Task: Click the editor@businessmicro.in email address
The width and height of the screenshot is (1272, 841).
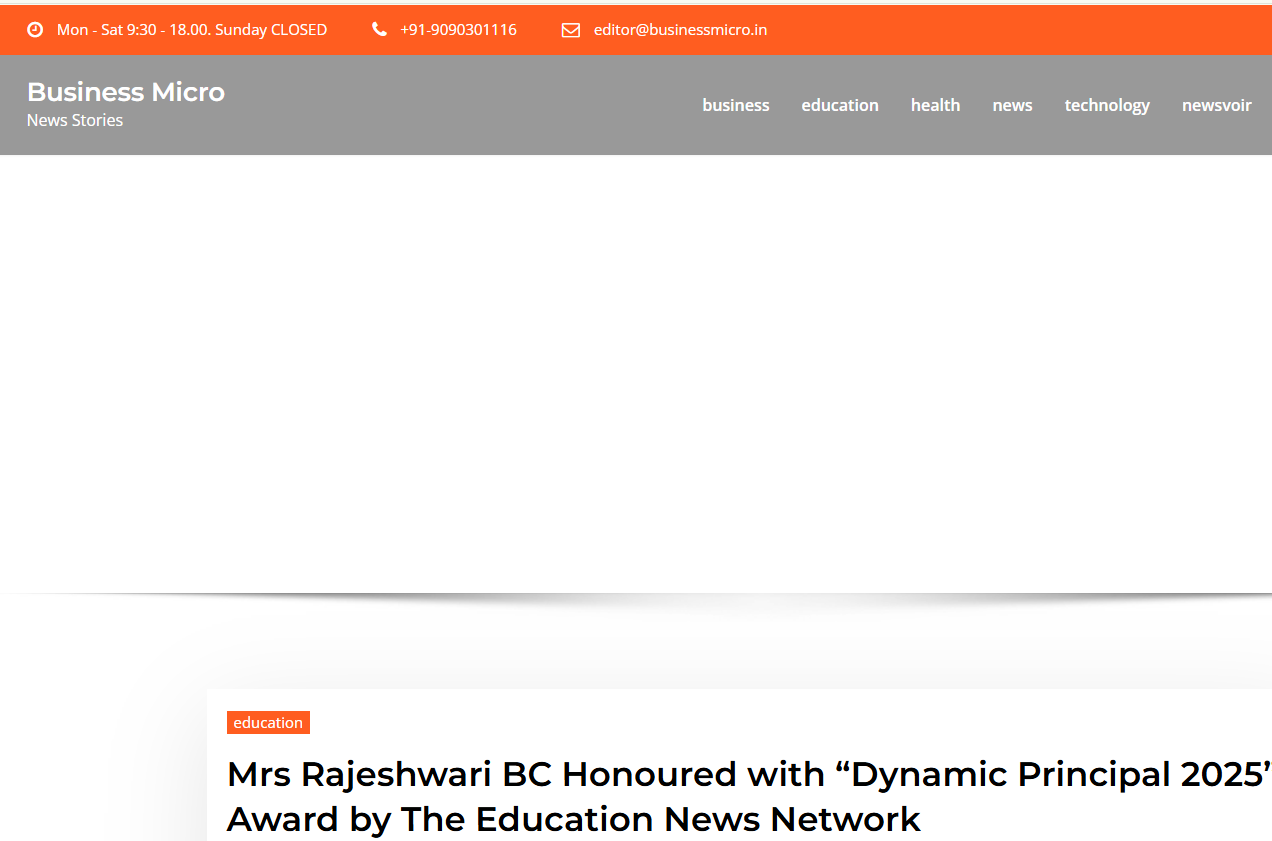Action: coord(680,30)
